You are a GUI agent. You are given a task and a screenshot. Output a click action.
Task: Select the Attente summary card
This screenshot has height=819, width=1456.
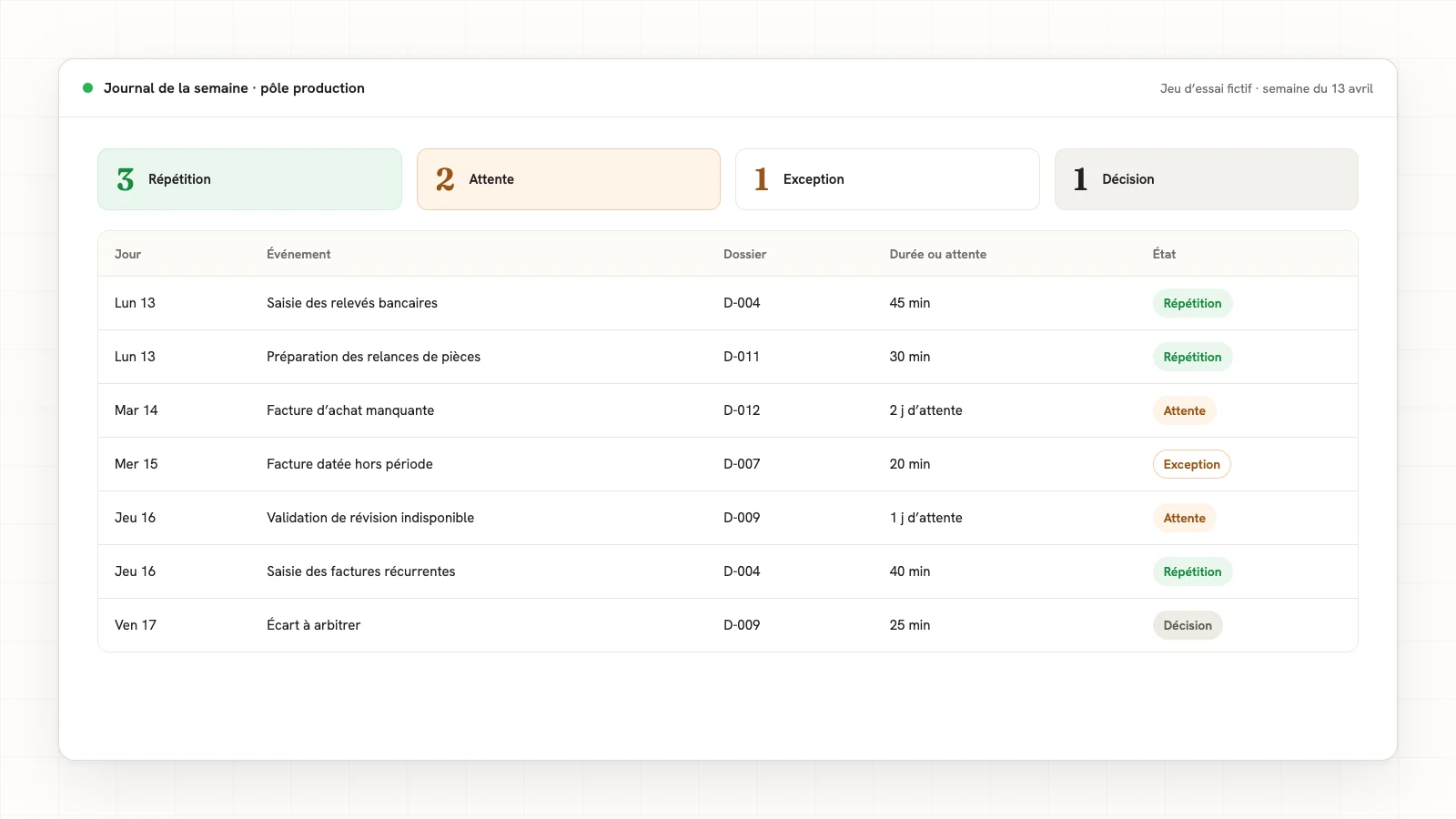point(569,179)
